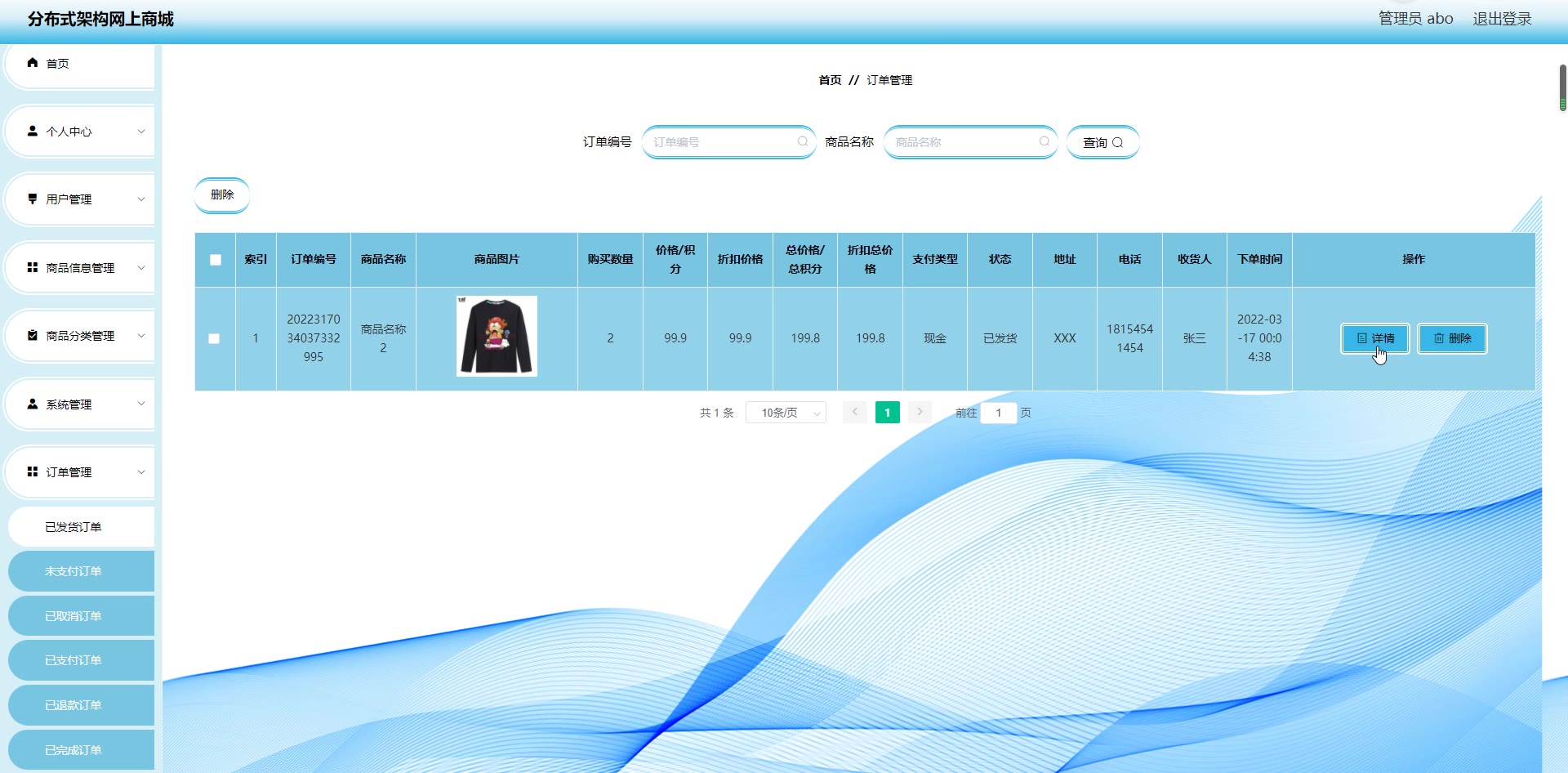Click the clipboard icon next to 商品分类管理
Image resolution: width=1568 pixels, height=773 pixels.
(x=33, y=335)
